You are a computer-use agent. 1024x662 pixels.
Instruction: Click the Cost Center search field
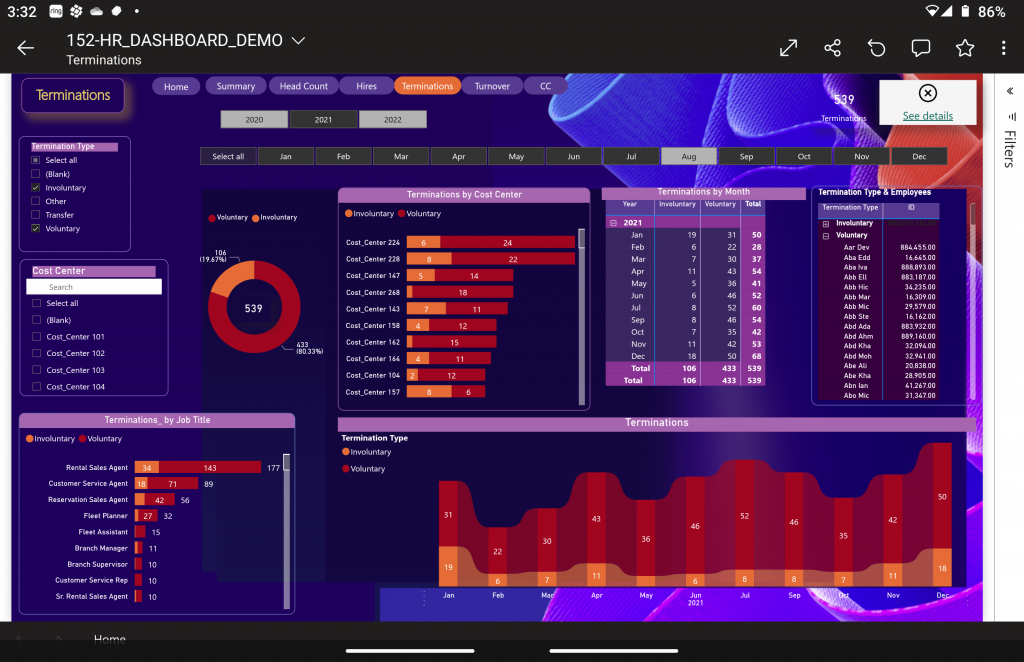(x=94, y=287)
